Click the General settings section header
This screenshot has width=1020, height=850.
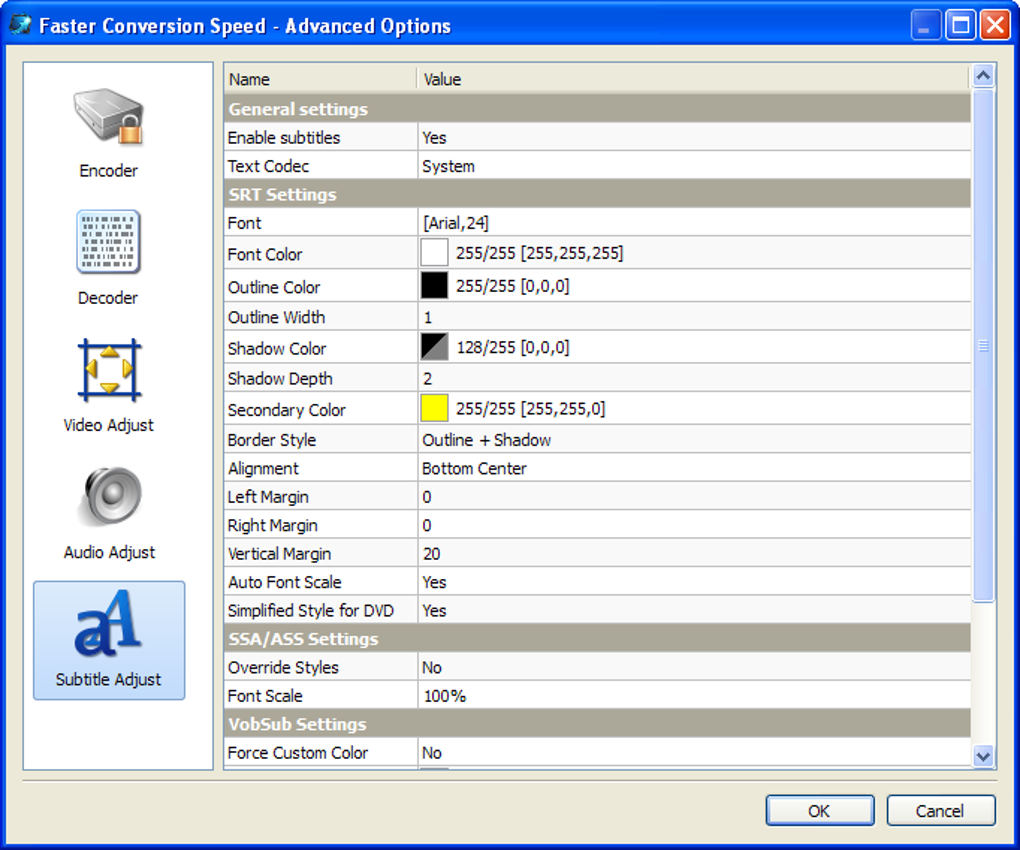pos(597,109)
